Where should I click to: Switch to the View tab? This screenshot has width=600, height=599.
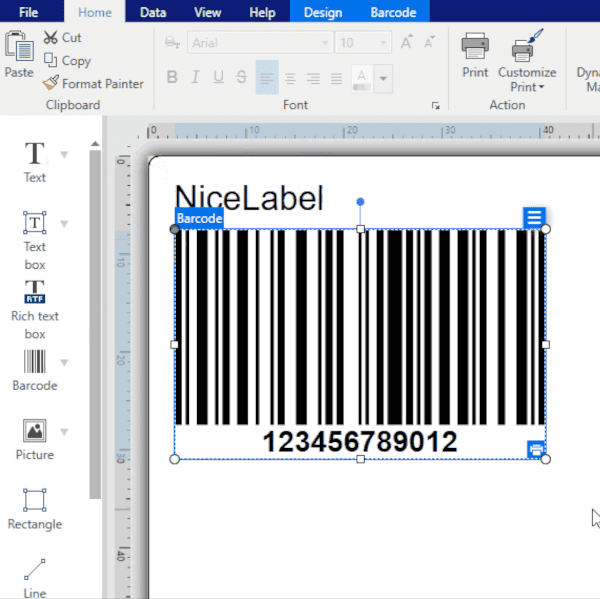[207, 12]
